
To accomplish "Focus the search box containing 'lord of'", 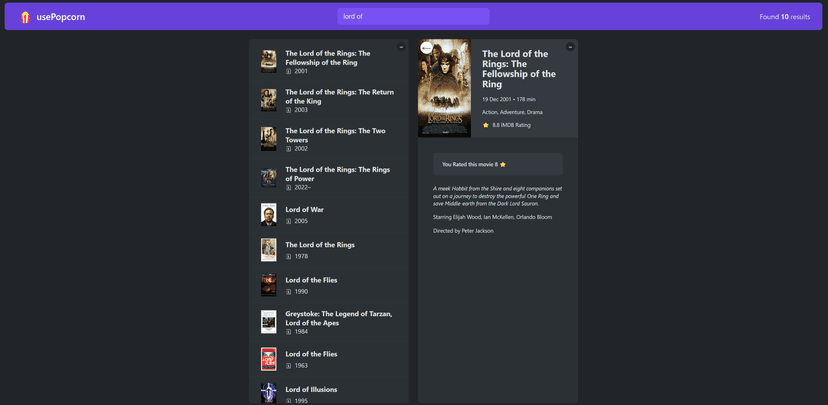I will coord(413,16).
